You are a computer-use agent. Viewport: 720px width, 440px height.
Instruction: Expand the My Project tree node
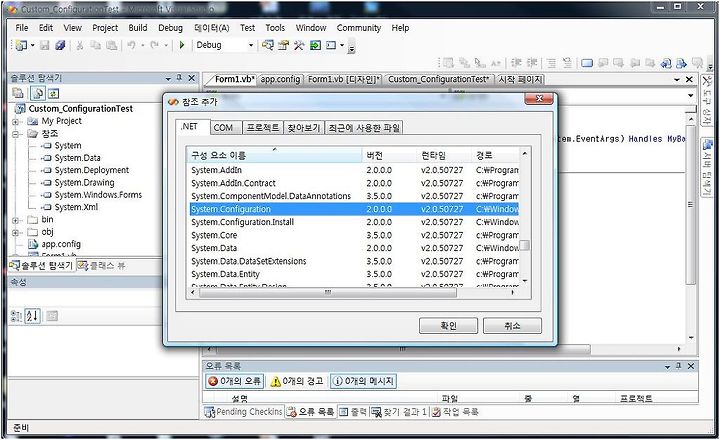[x=15, y=122]
